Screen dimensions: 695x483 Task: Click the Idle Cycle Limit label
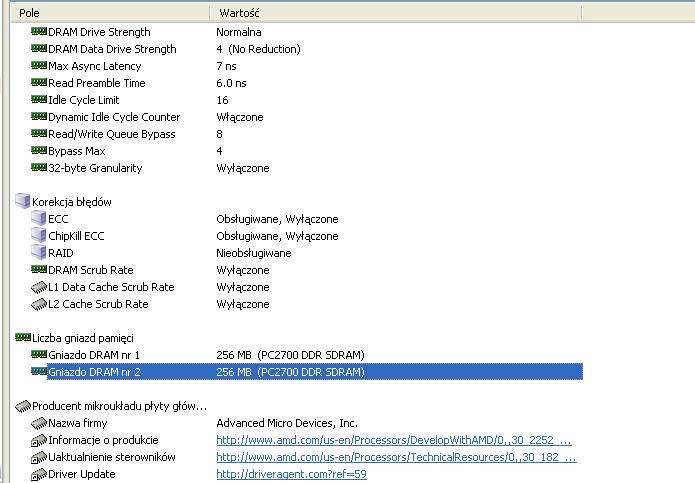[x=83, y=100]
